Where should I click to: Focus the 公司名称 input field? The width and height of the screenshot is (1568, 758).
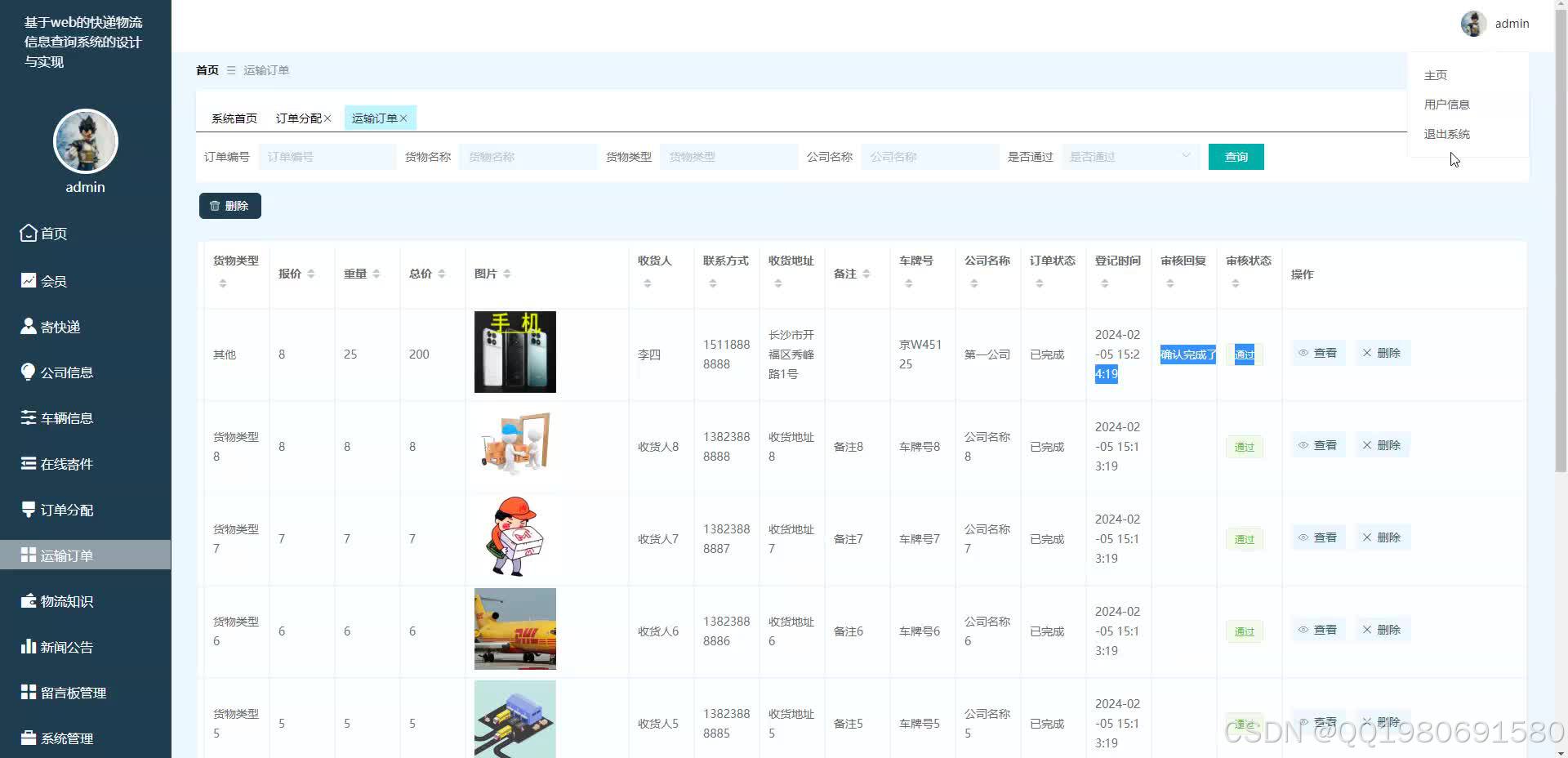tap(930, 157)
